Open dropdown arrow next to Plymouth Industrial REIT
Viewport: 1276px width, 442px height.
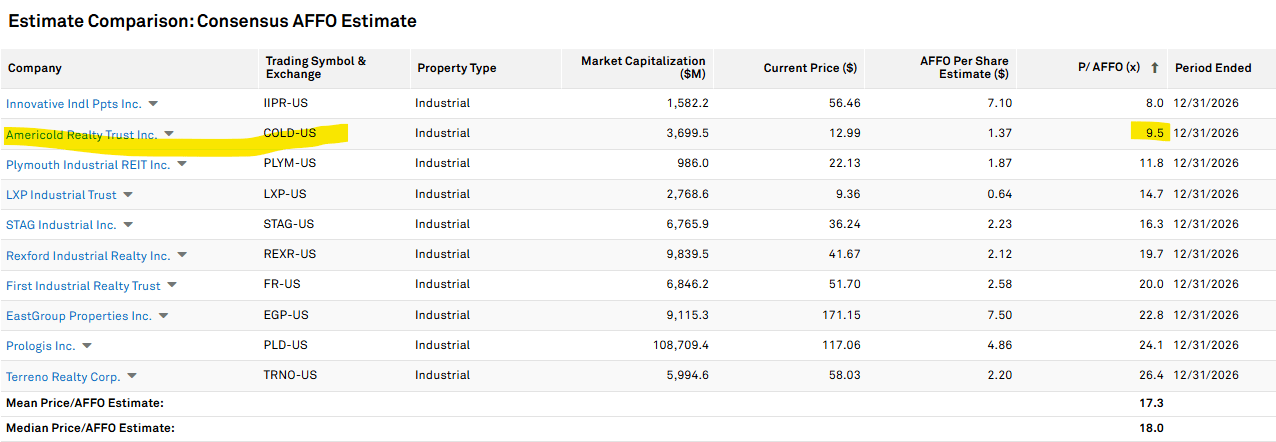pos(182,164)
